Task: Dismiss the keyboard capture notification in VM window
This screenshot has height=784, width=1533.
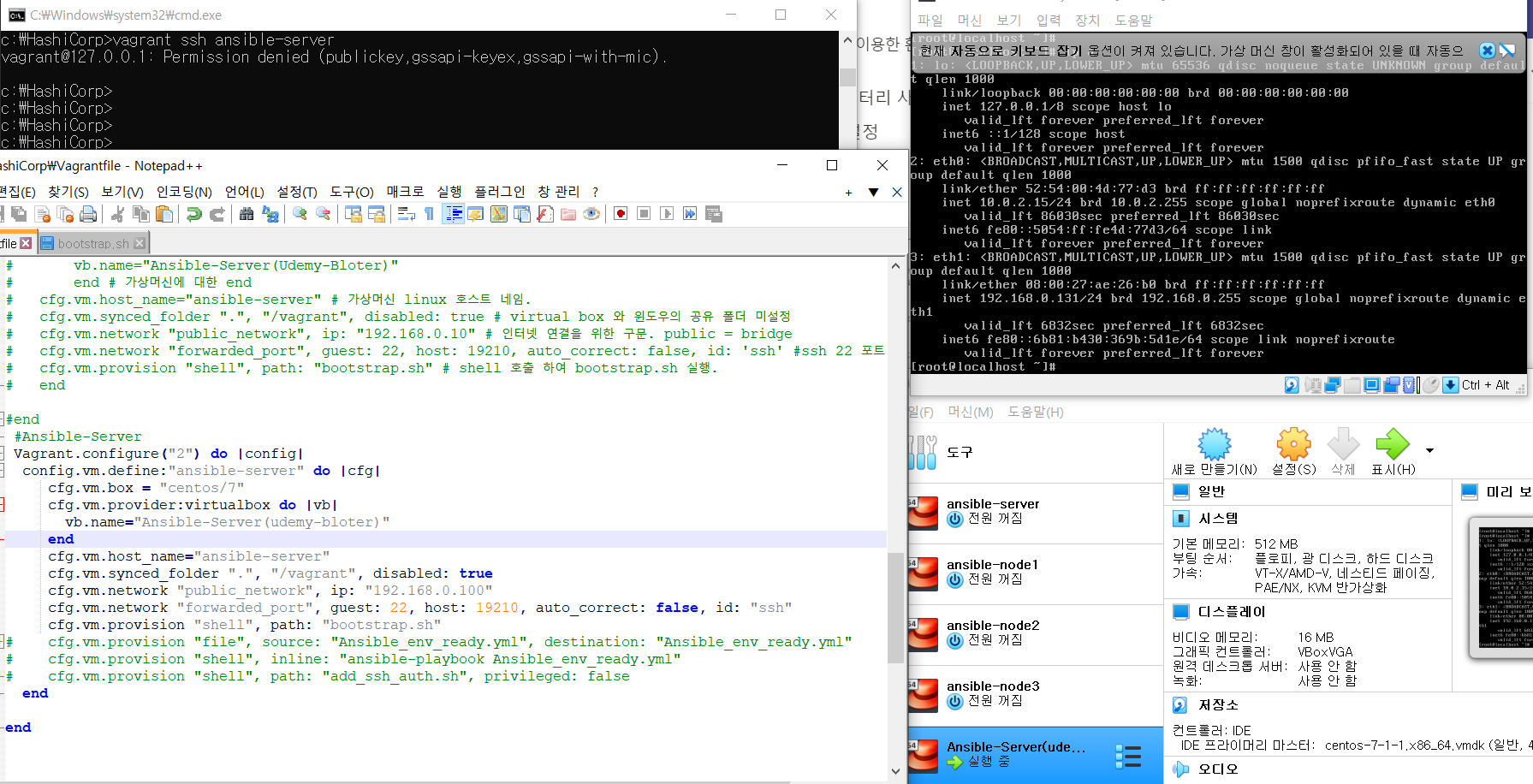Action: pos(1488,50)
